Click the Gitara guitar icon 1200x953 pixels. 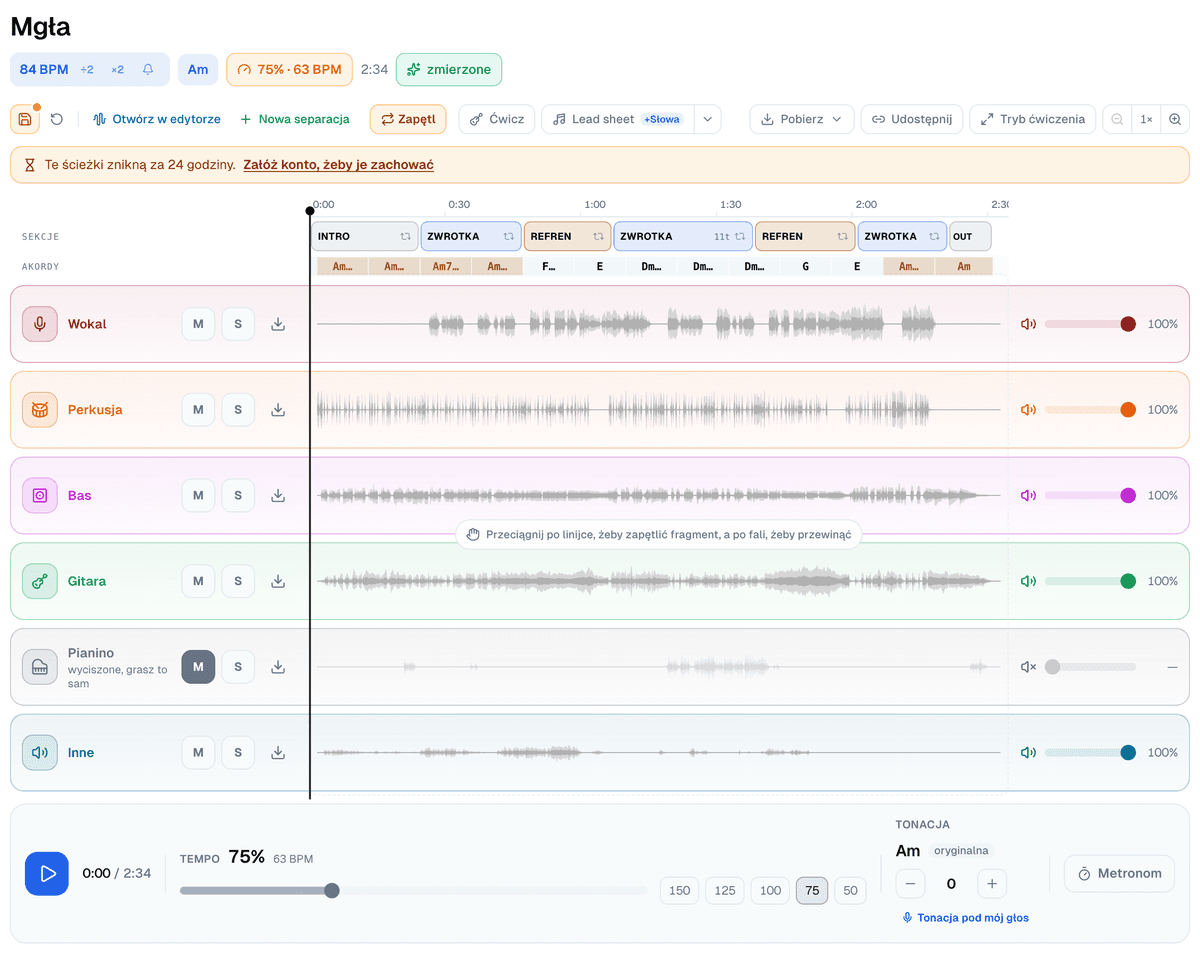click(x=40, y=581)
